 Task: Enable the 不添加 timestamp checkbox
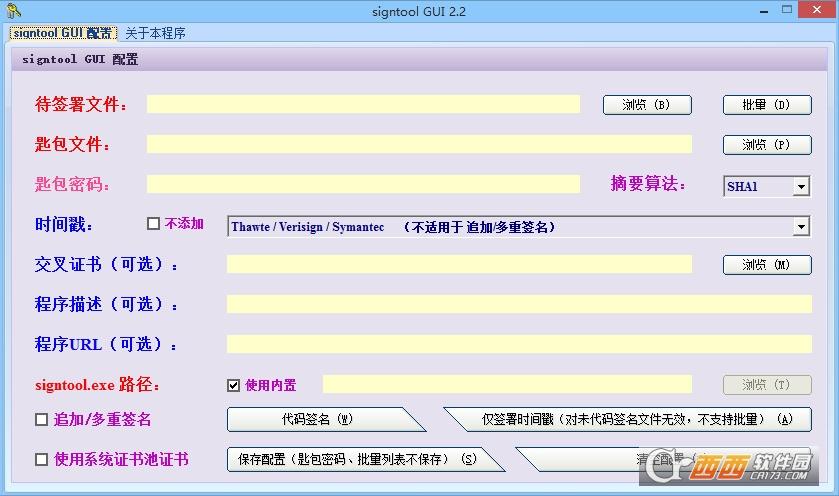click(x=153, y=224)
